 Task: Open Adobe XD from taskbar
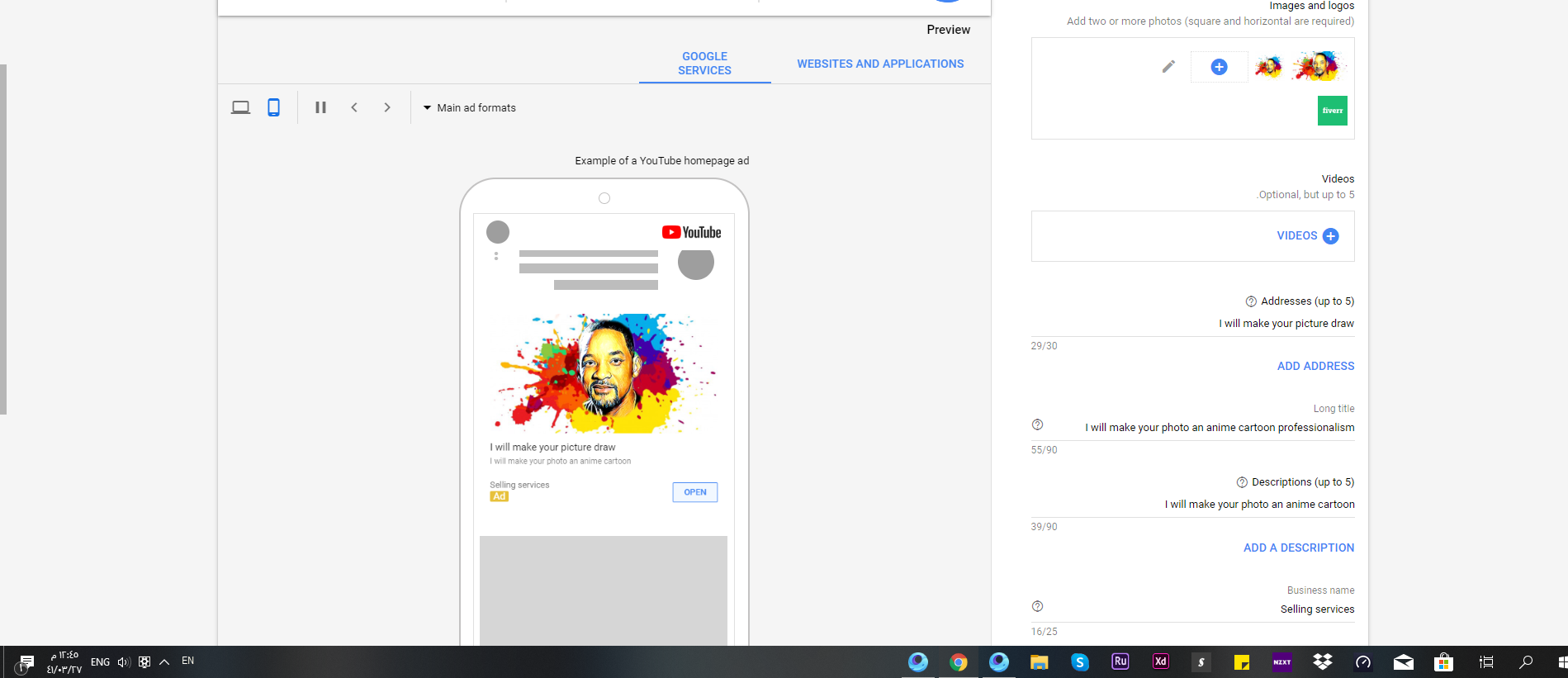click(x=1160, y=661)
